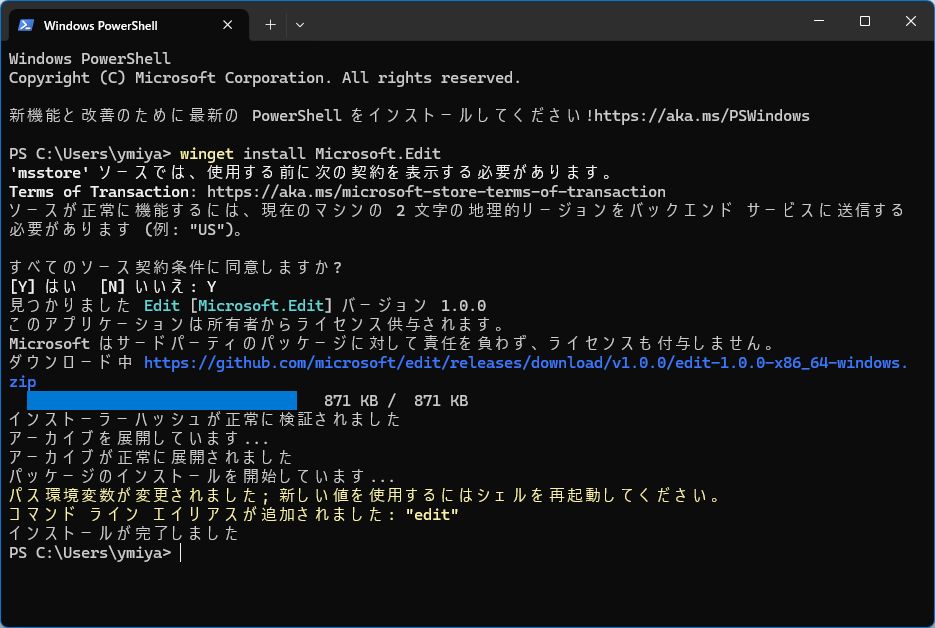Viewport: 935px width, 628px height.
Task: Click the 'バージョン 1.0.0' version text
Action: (x=413, y=306)
